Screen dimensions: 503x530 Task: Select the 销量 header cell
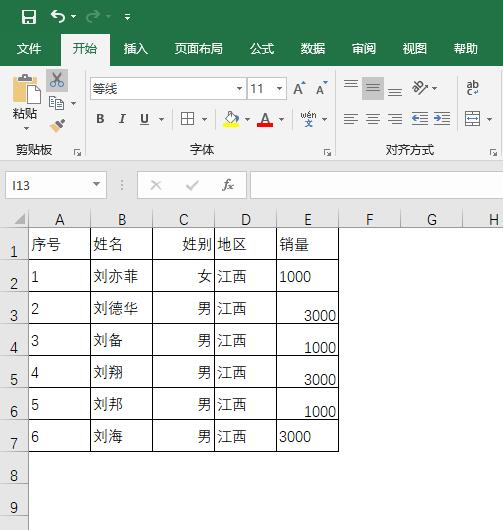coord(307,244)
